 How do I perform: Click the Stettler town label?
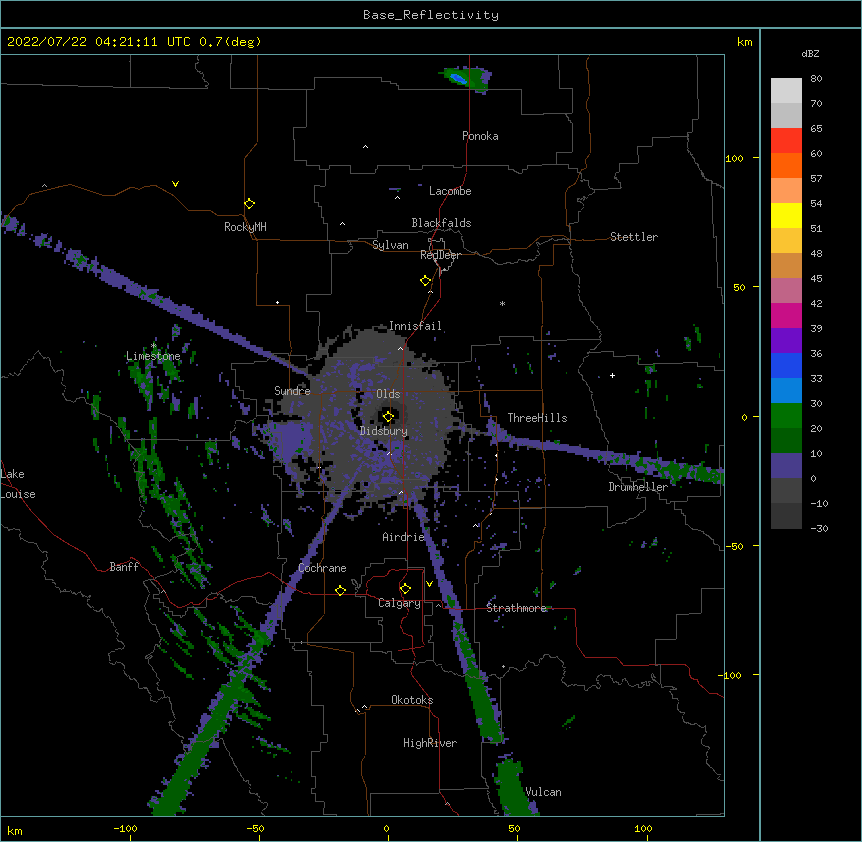point(634,237)
